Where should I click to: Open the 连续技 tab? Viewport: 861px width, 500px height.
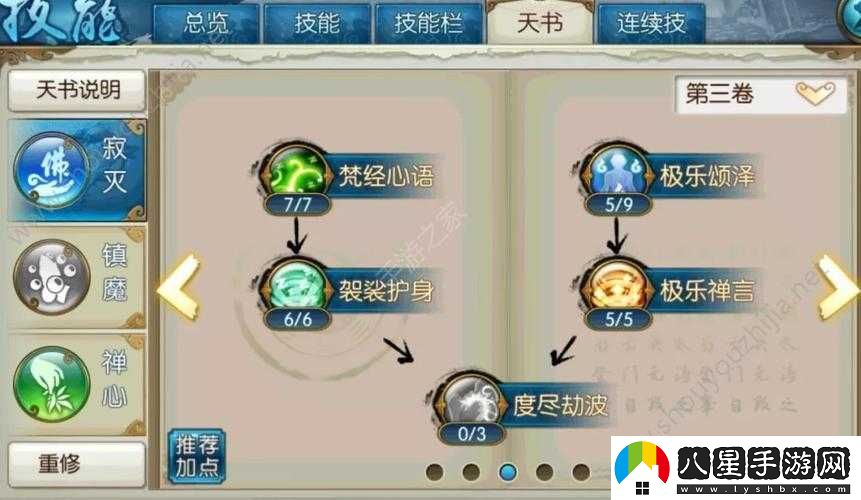(x=651, y=23)
